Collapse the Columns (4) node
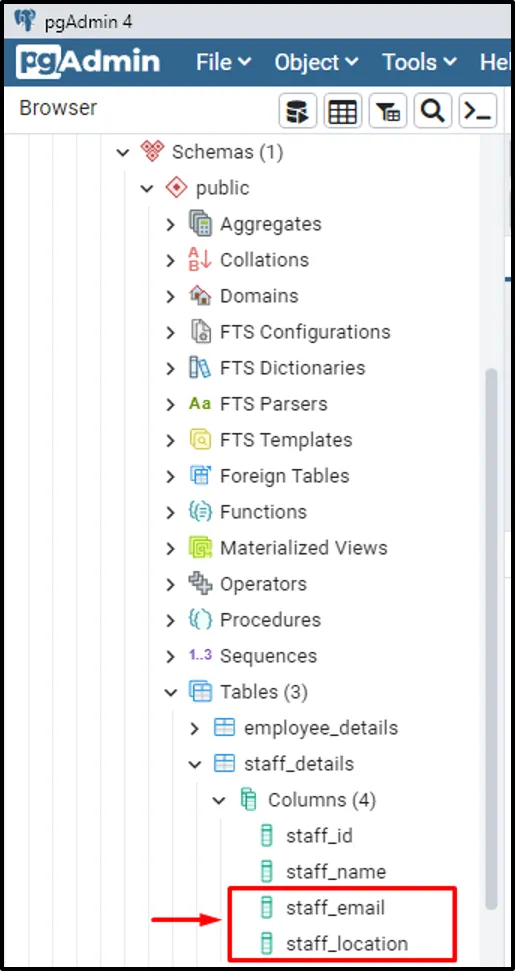This screenshot has width=516, height=972. (219, 800)
